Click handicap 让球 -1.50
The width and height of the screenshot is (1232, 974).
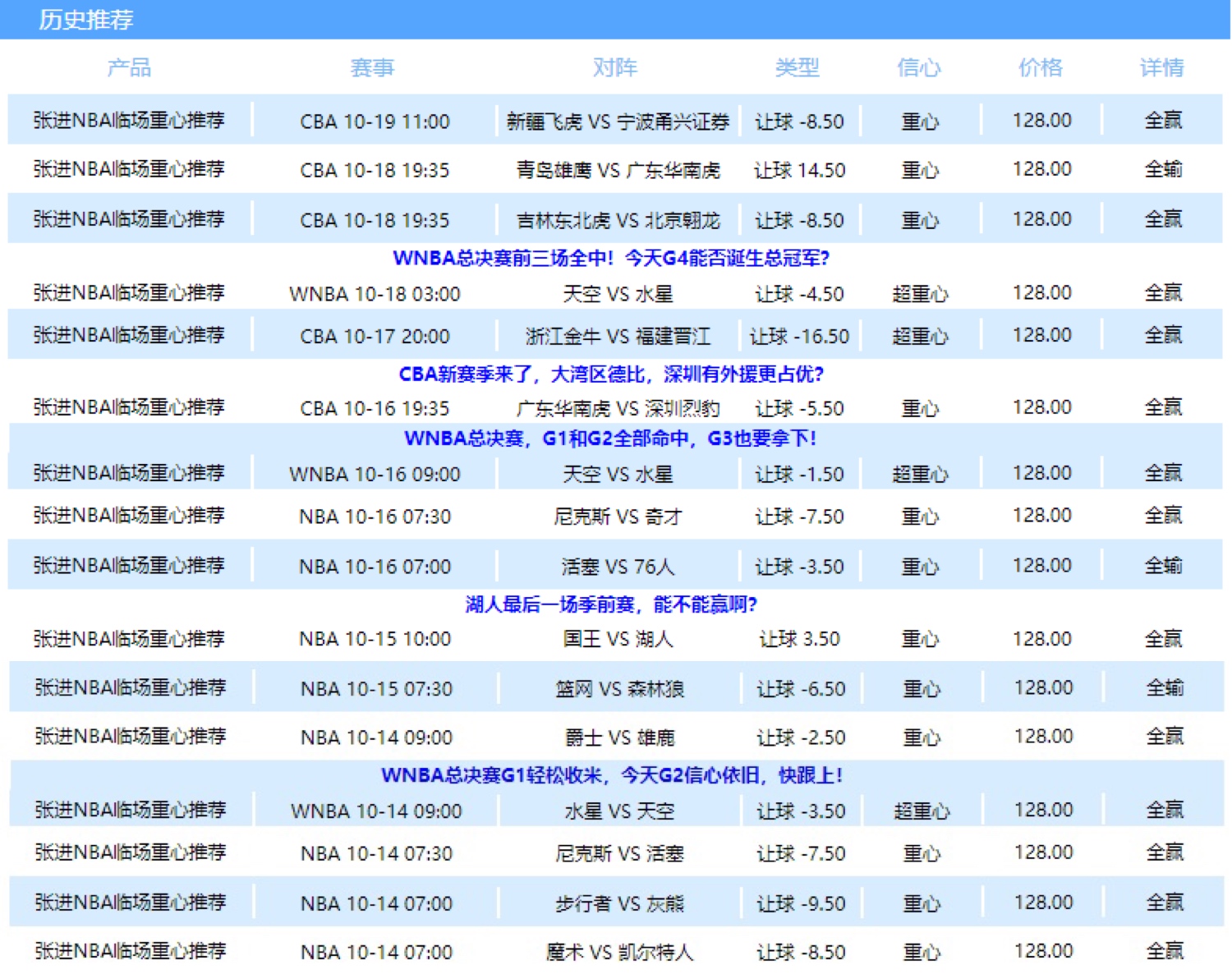pyautogui.click(x=799, y=474)
